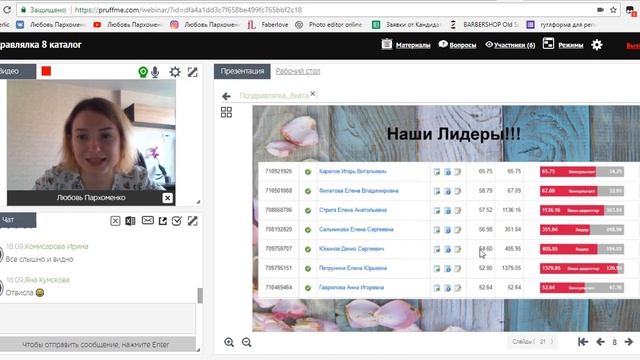Expand the chat panel to fullscreen

193,221
